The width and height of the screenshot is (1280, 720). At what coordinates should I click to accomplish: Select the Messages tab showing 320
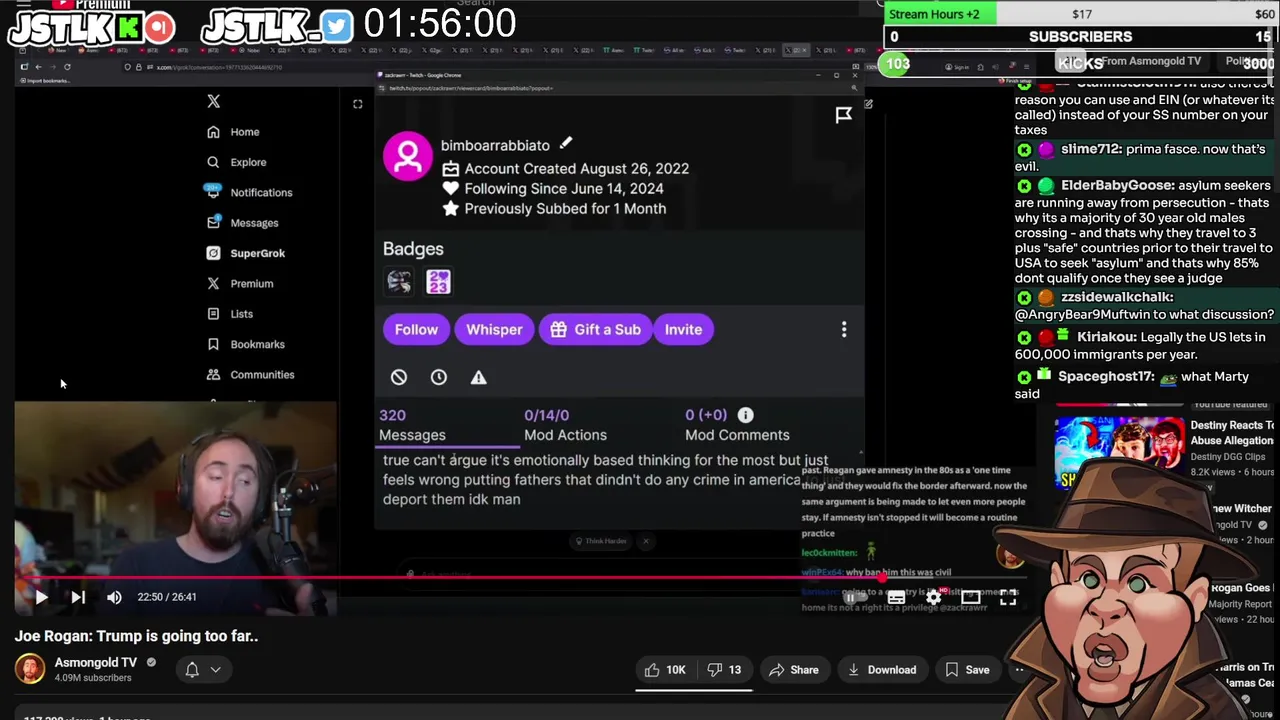point(412,425)
